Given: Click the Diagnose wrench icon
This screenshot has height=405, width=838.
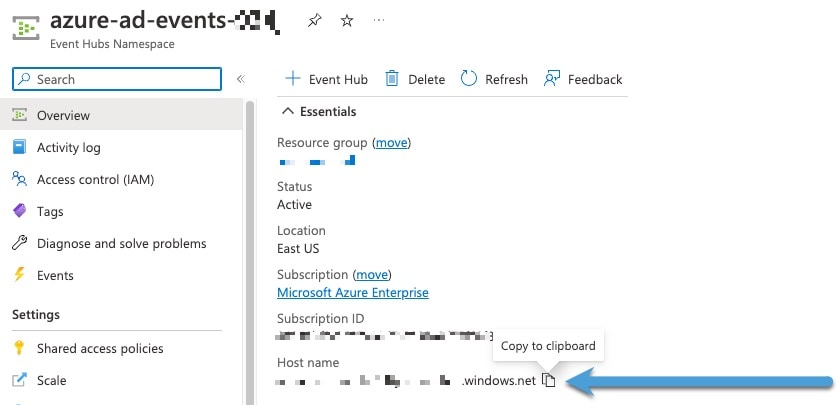Looking at the screenshot, I should pyautogui.click(x=19, y=243).
